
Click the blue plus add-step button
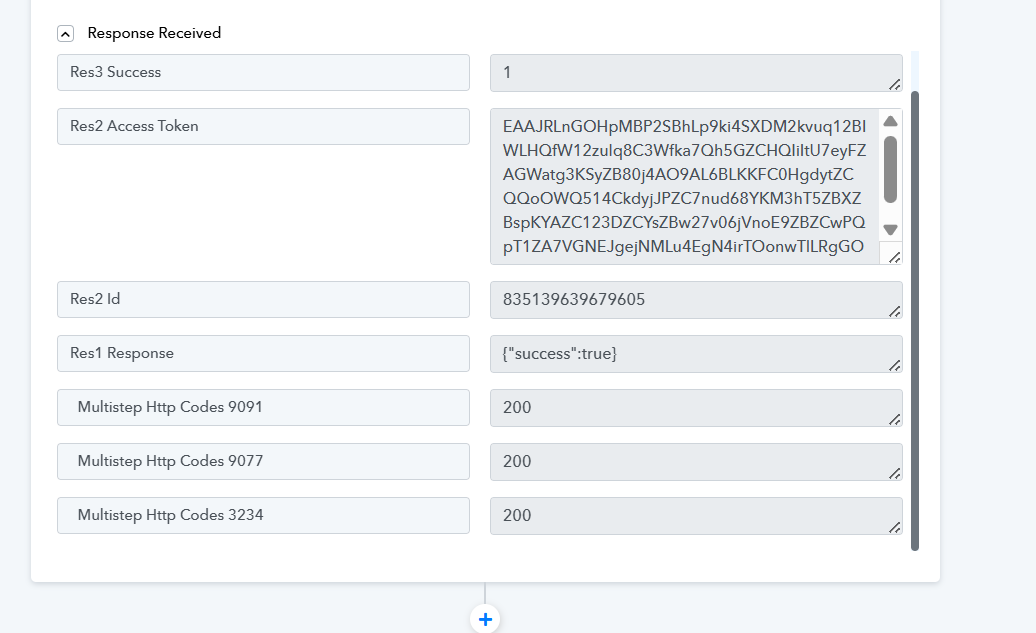coord(485,619)
